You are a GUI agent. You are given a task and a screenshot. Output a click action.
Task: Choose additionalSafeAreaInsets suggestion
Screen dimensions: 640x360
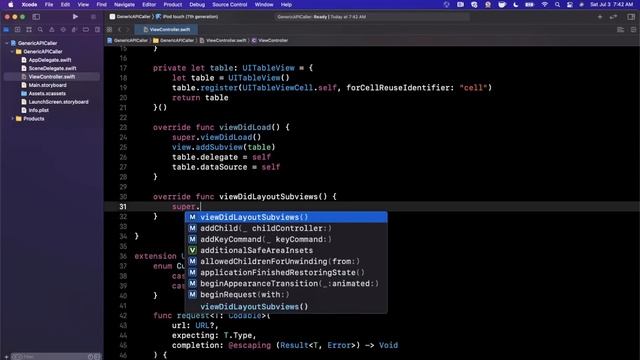pos(286,250)
